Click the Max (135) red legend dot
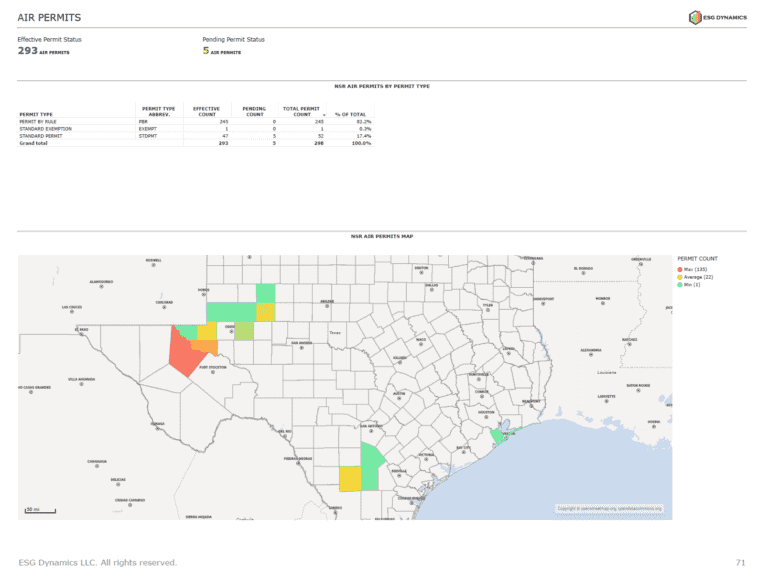Image resolution: width=768 pixels, height=586 pixels. pos(680,269)
